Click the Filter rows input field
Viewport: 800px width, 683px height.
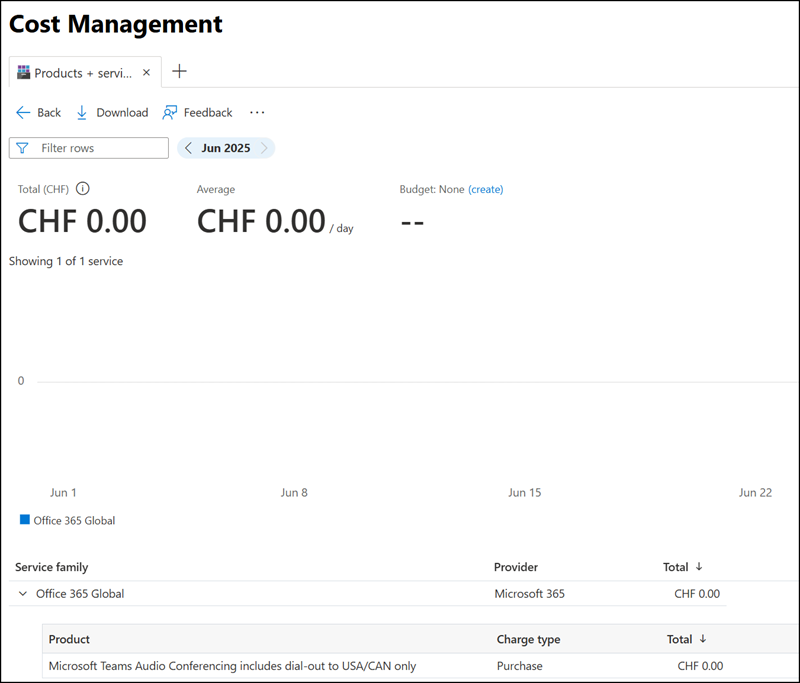click(89, 148)
